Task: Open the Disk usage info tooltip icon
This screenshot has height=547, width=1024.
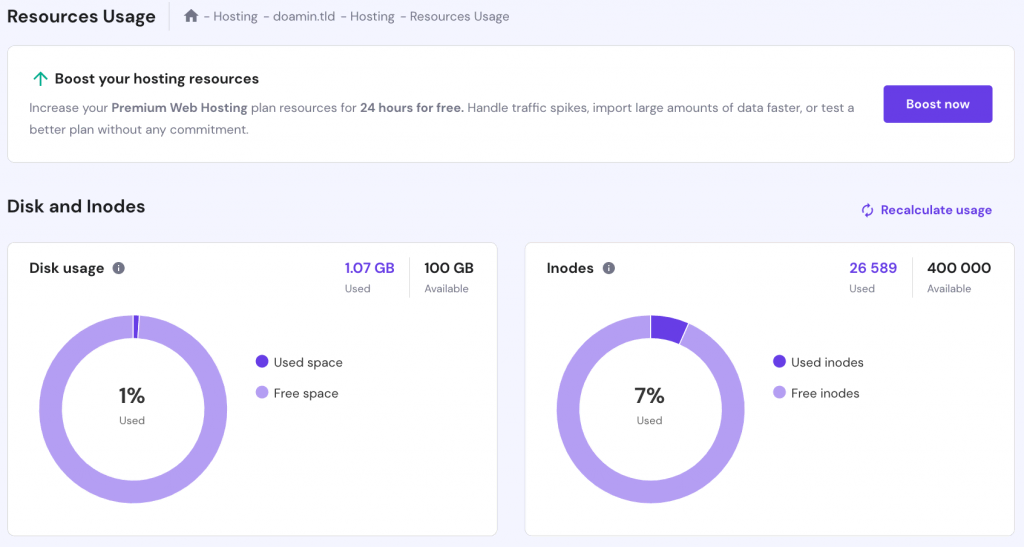Action: (x=119, y=268)
